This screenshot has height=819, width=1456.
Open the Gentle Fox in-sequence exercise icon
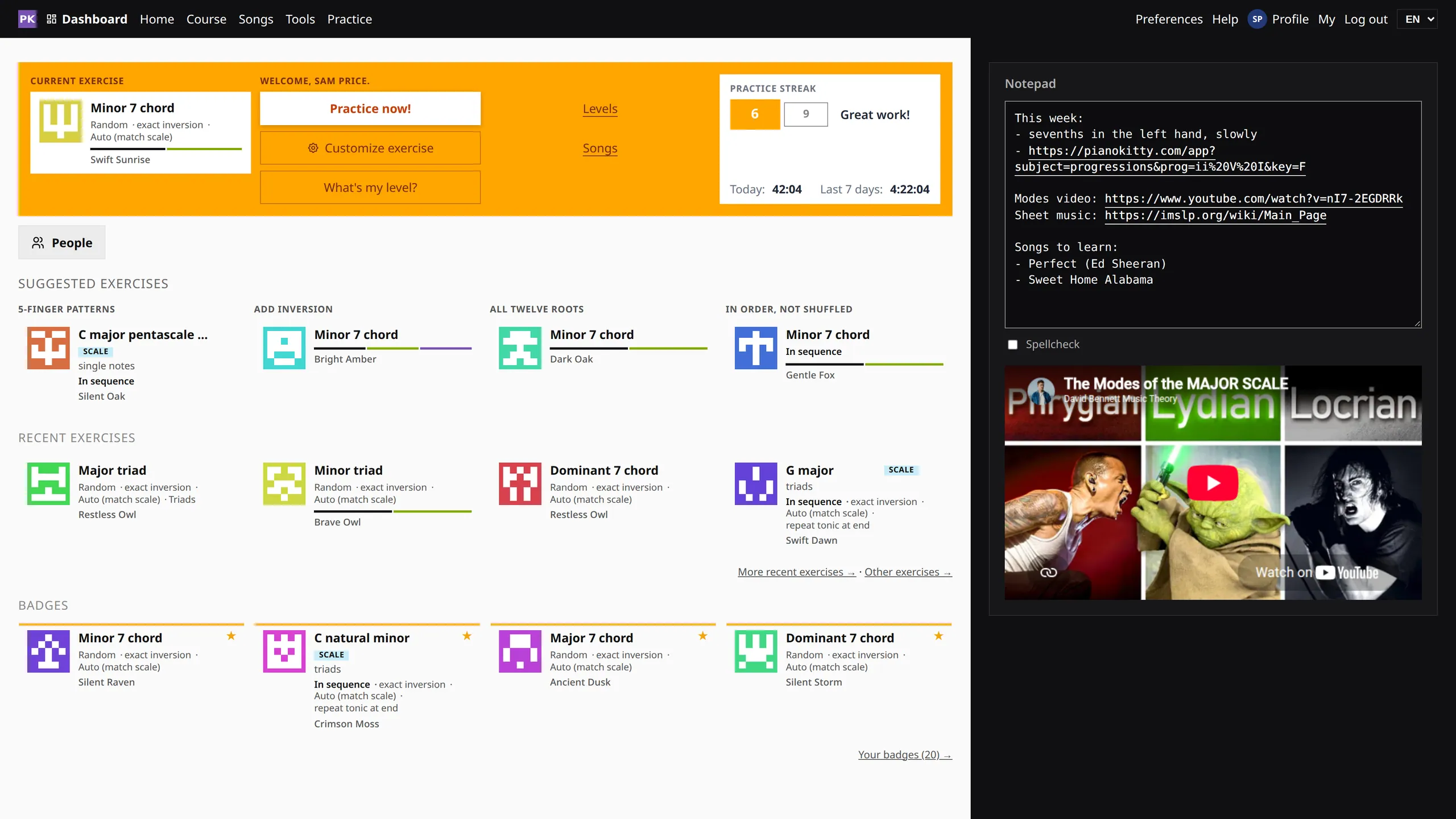coord(755,348)
